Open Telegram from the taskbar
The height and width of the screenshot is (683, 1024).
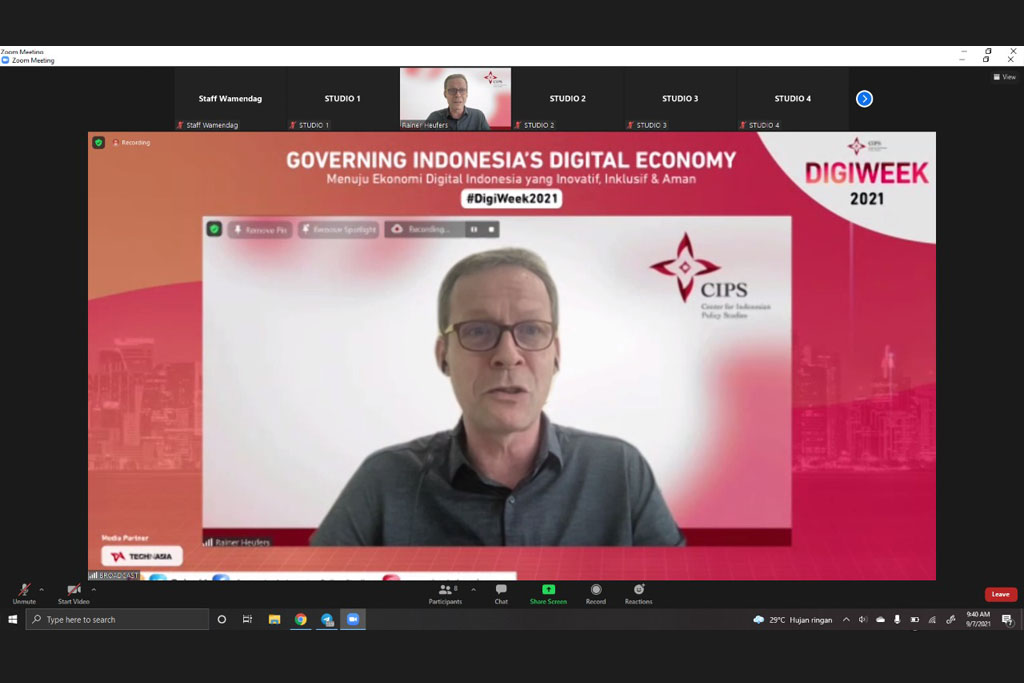point(327,619)
